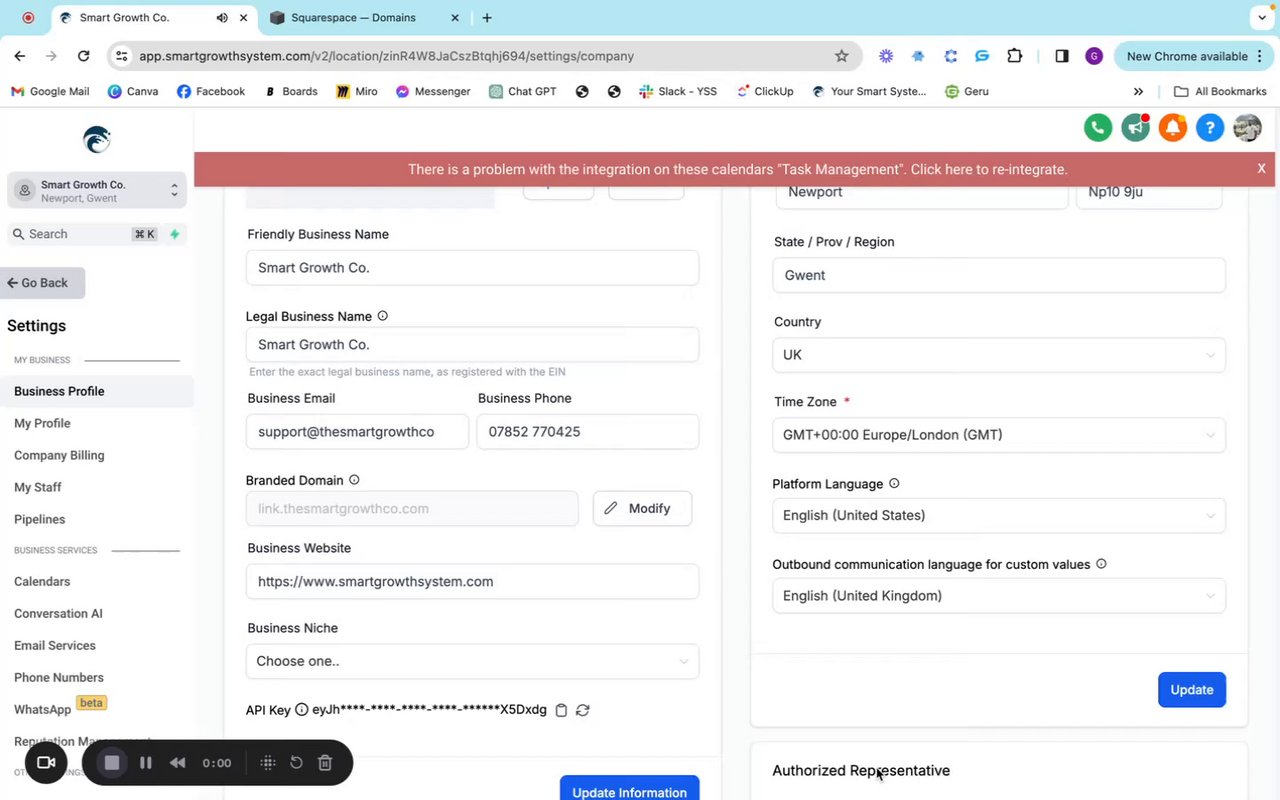Stop the screen recording
This screenshot has height=800, width=1280.
[x=112, y=763]
